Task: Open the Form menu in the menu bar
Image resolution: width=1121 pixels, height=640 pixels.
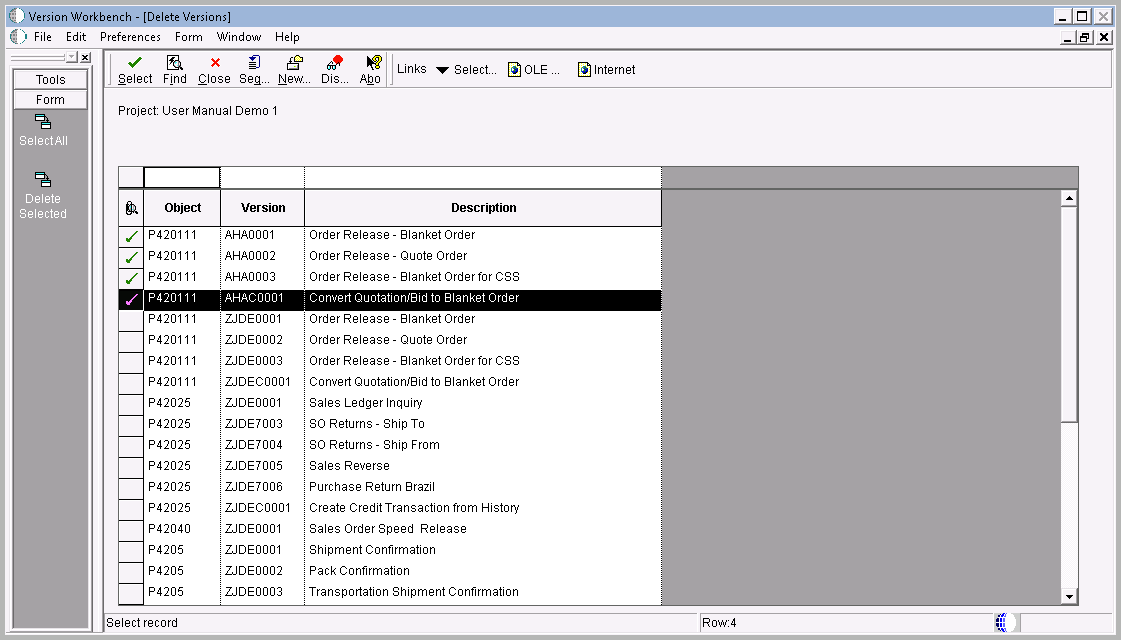Action: click(189, 37)
